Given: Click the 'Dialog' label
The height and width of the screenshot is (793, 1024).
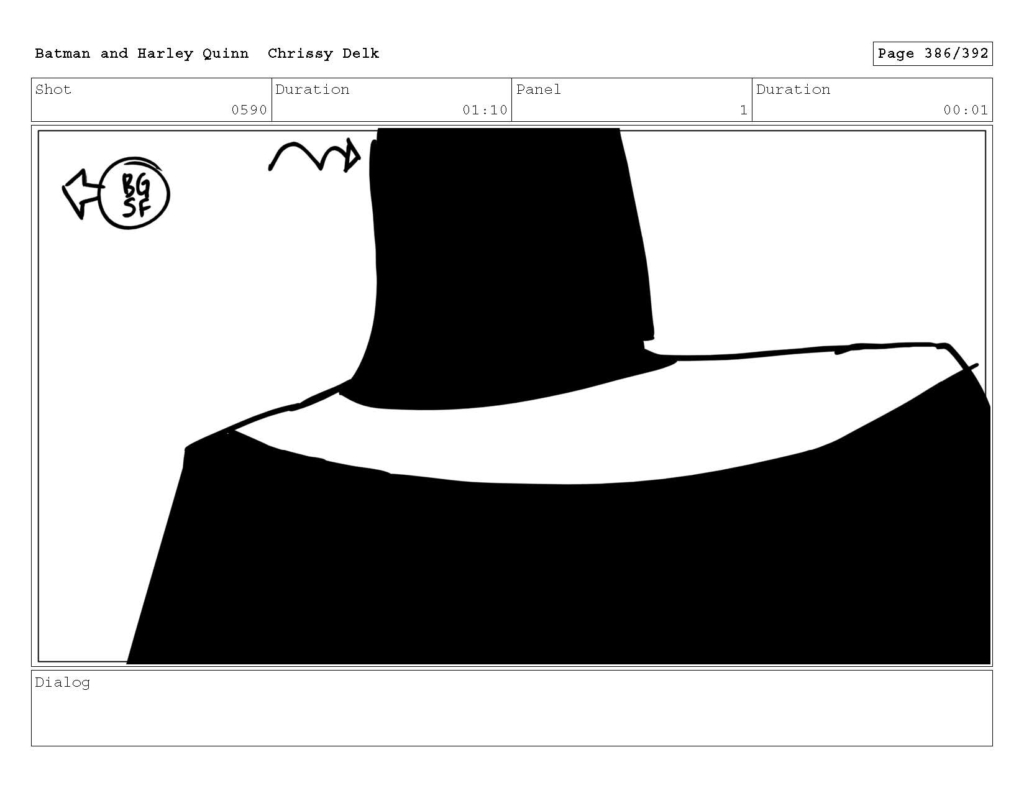Looking at the screenshot, I should click(x=63, y=683).
